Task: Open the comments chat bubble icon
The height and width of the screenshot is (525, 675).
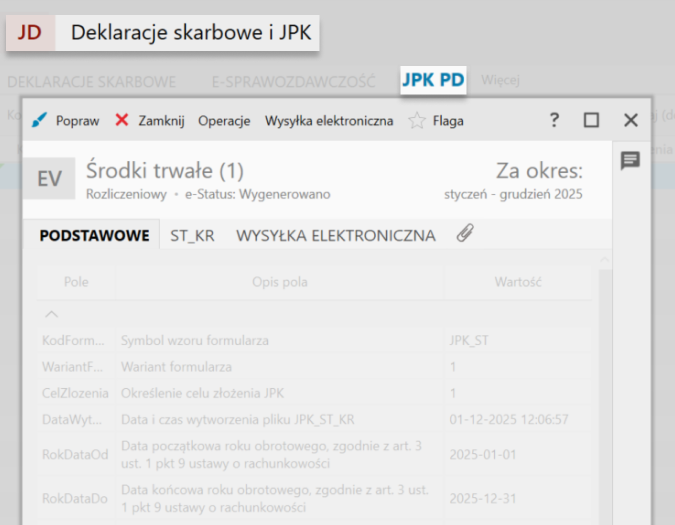Action: point(630,161)
